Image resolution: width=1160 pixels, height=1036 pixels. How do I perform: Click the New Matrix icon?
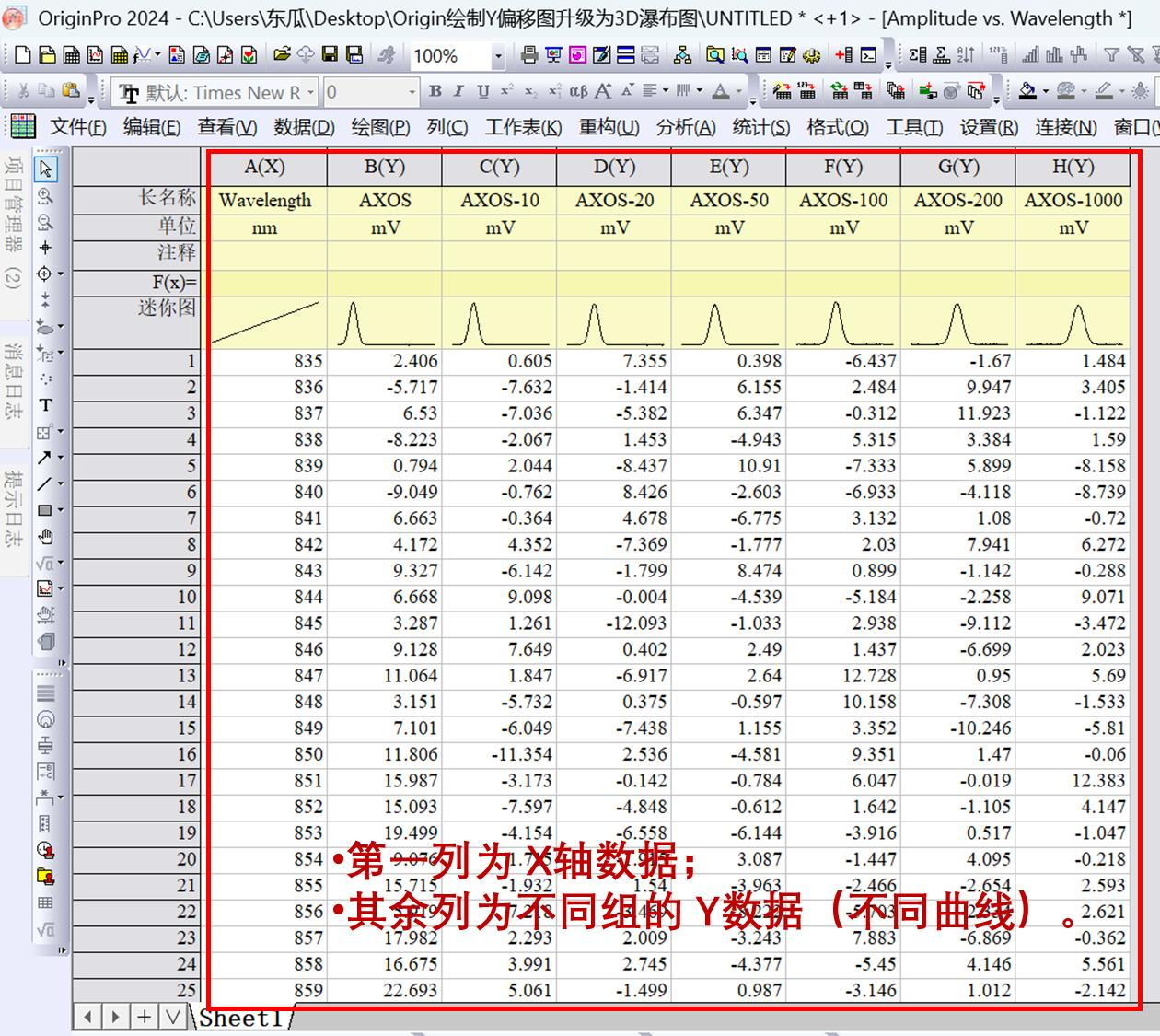click(x=119, y=56)
